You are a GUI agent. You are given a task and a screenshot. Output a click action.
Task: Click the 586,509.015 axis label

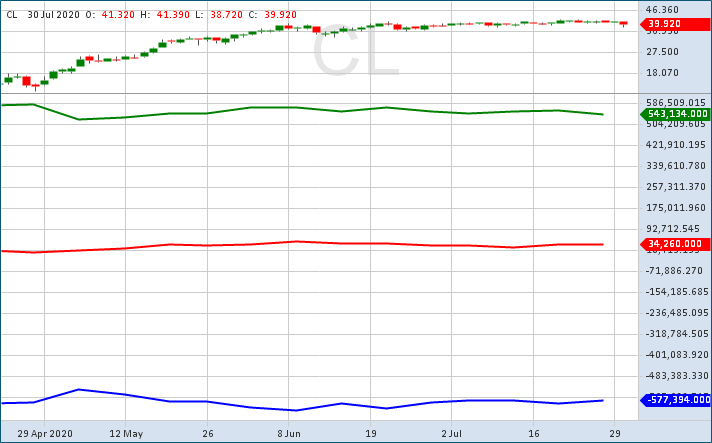point(676,103)
